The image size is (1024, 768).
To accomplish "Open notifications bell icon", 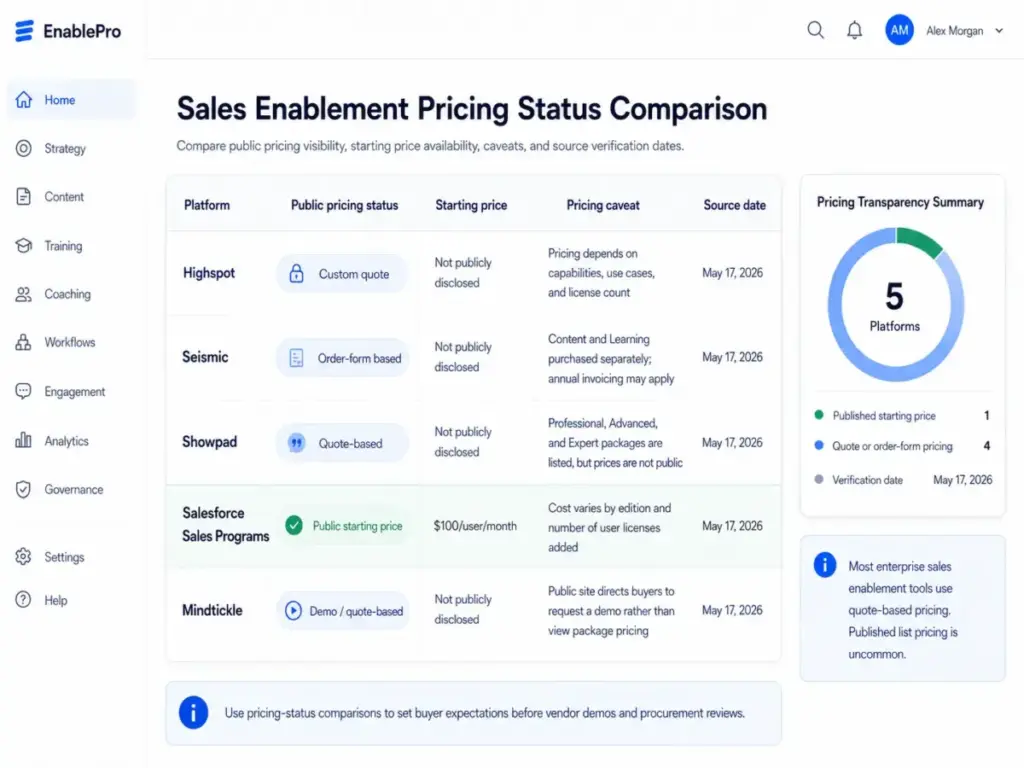I will [x=854, y=30].
